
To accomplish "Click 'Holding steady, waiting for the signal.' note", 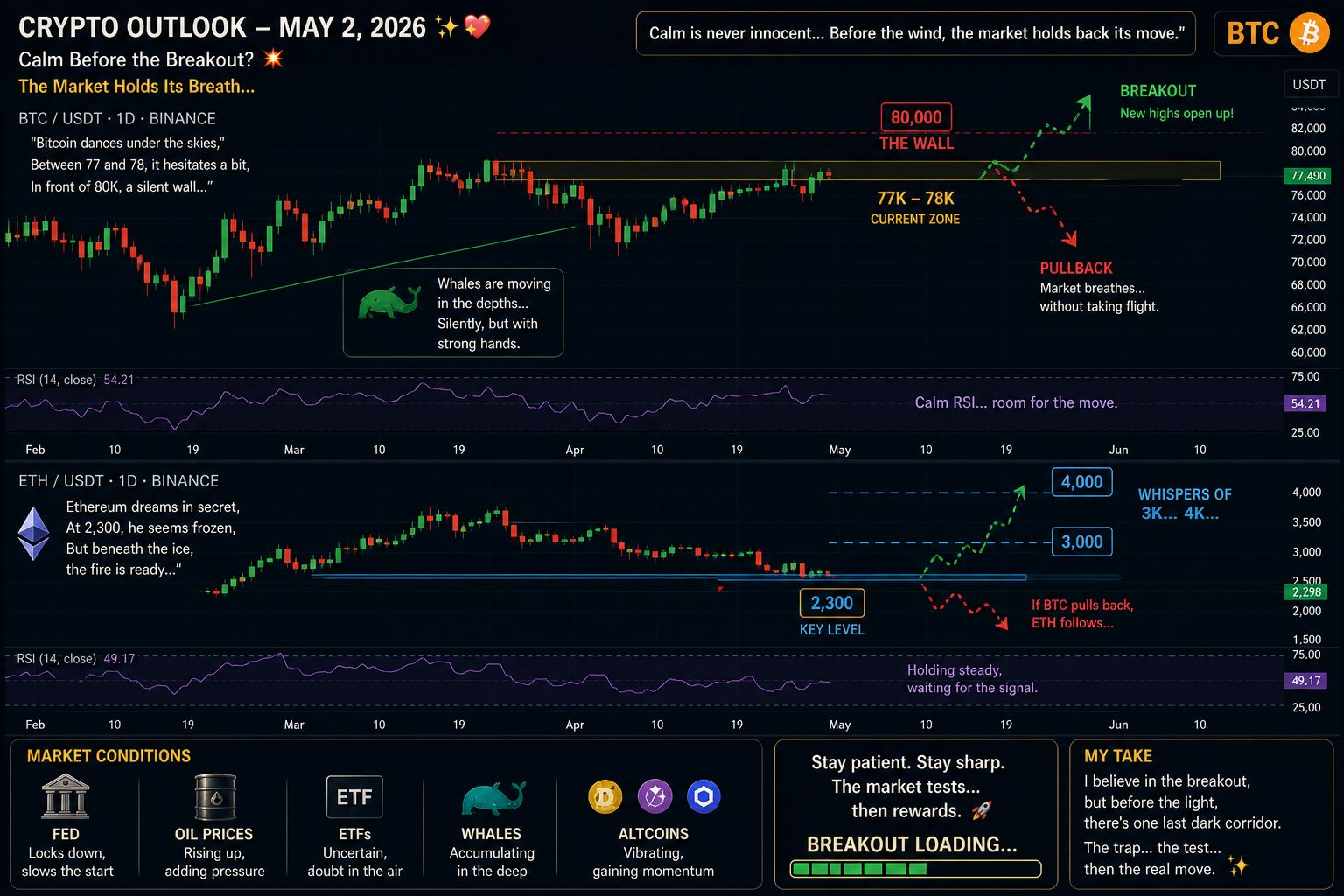I will 972,678.
